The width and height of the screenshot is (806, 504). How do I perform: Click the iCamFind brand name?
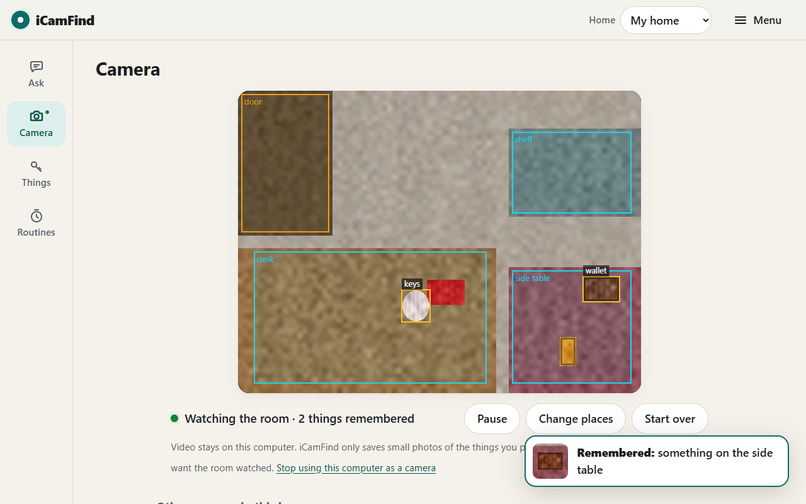pyautogui.click(x=65, y=21)
